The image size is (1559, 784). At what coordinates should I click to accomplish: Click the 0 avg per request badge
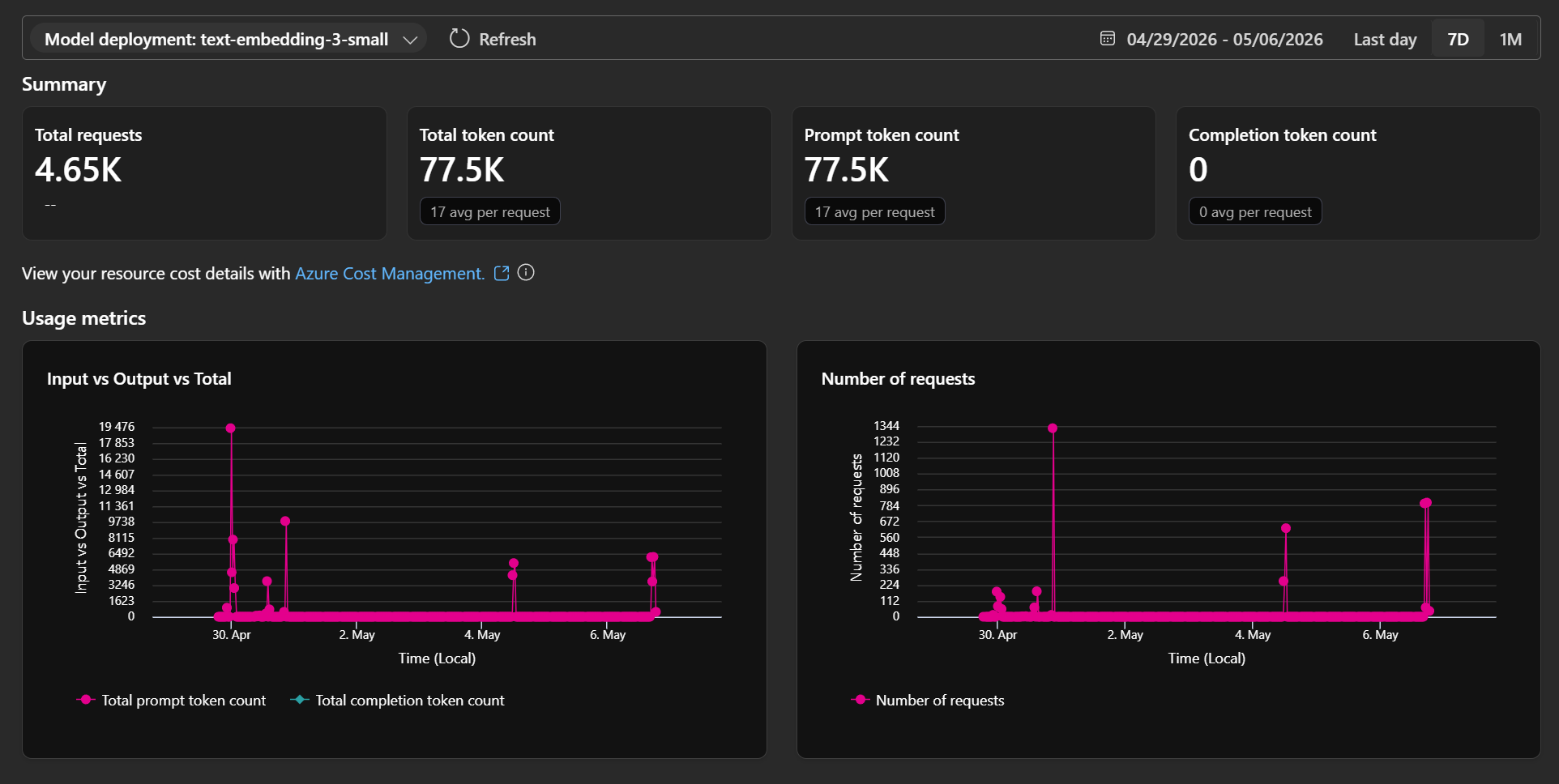point(1255,211)
